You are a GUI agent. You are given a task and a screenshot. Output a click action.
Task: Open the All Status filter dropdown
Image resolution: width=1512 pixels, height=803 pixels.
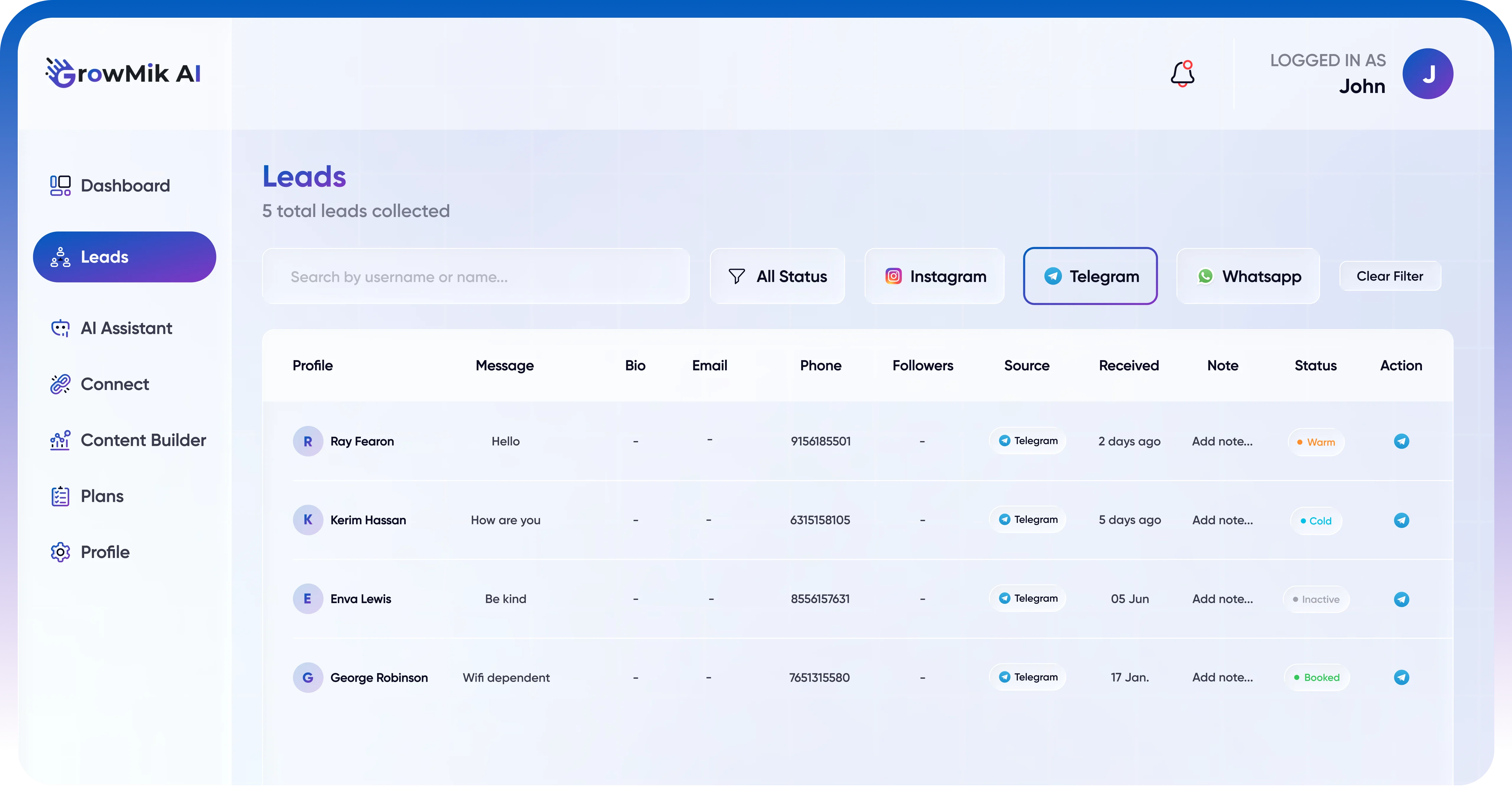777,276
